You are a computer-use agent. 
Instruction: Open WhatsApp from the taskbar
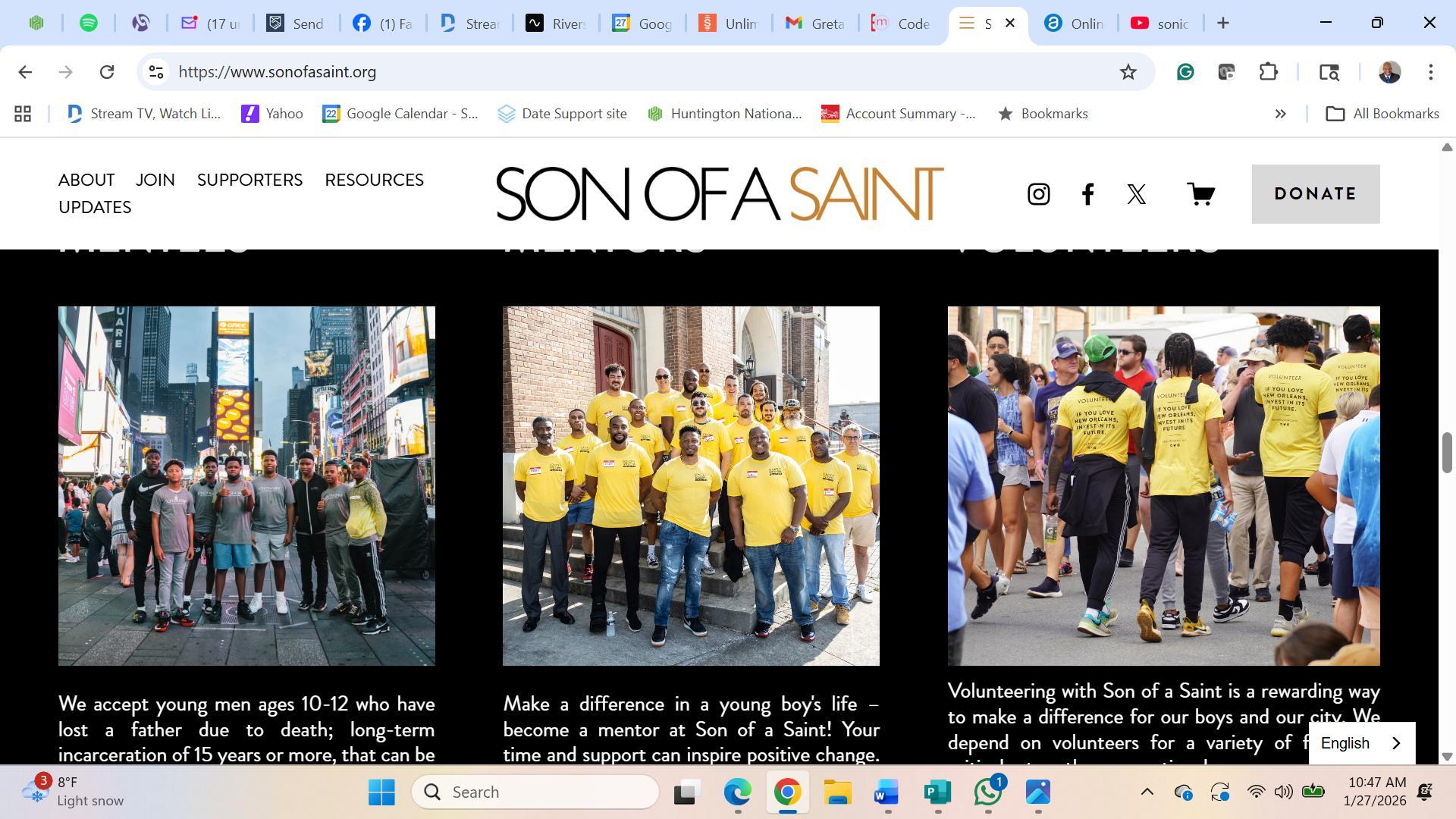click(x=987, y=792)
